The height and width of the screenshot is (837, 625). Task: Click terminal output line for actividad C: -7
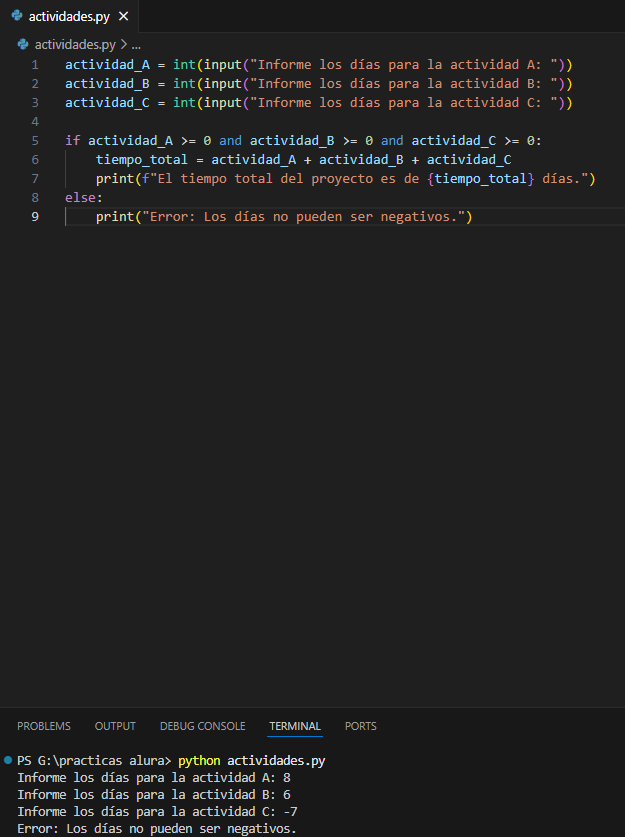(157, 812)
